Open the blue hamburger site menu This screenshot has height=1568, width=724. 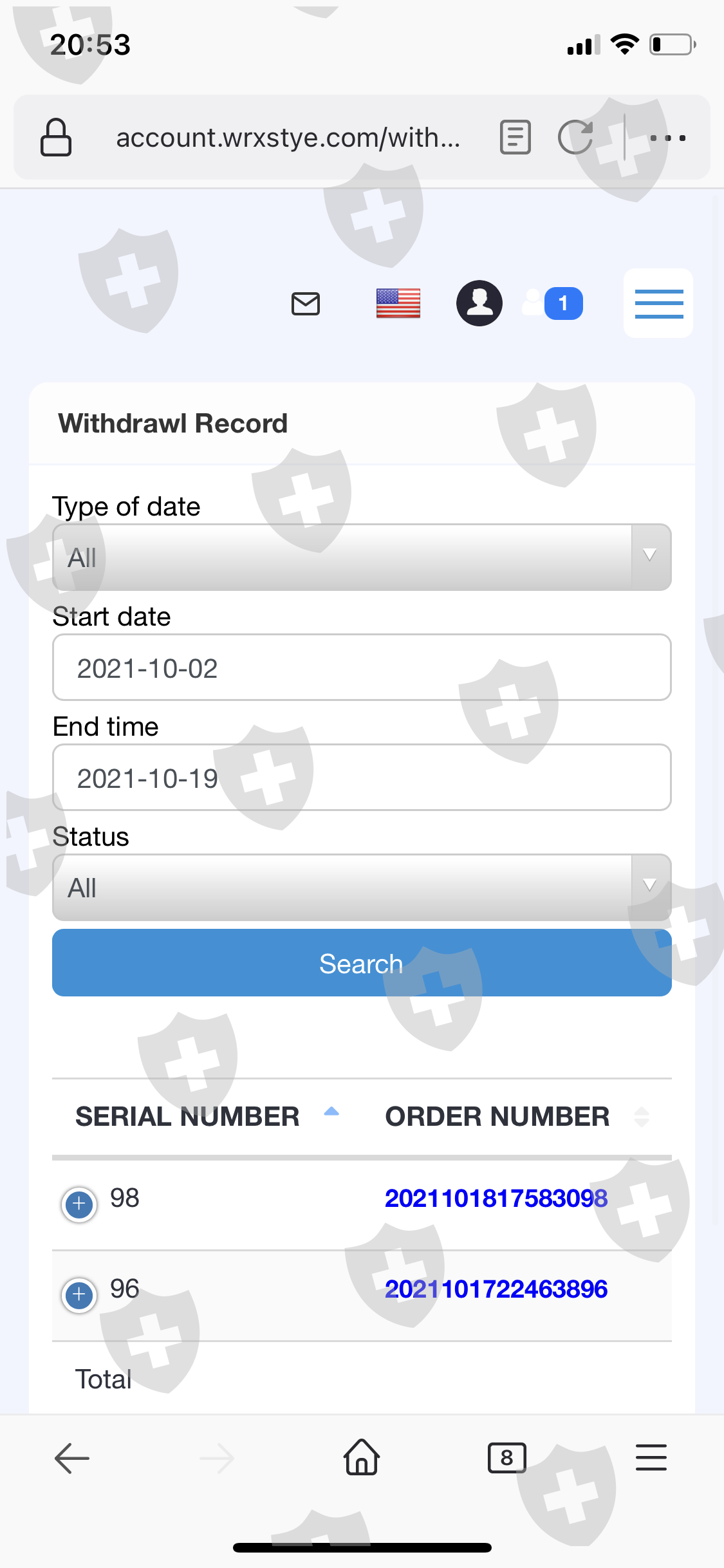click(x=658, y=303)
